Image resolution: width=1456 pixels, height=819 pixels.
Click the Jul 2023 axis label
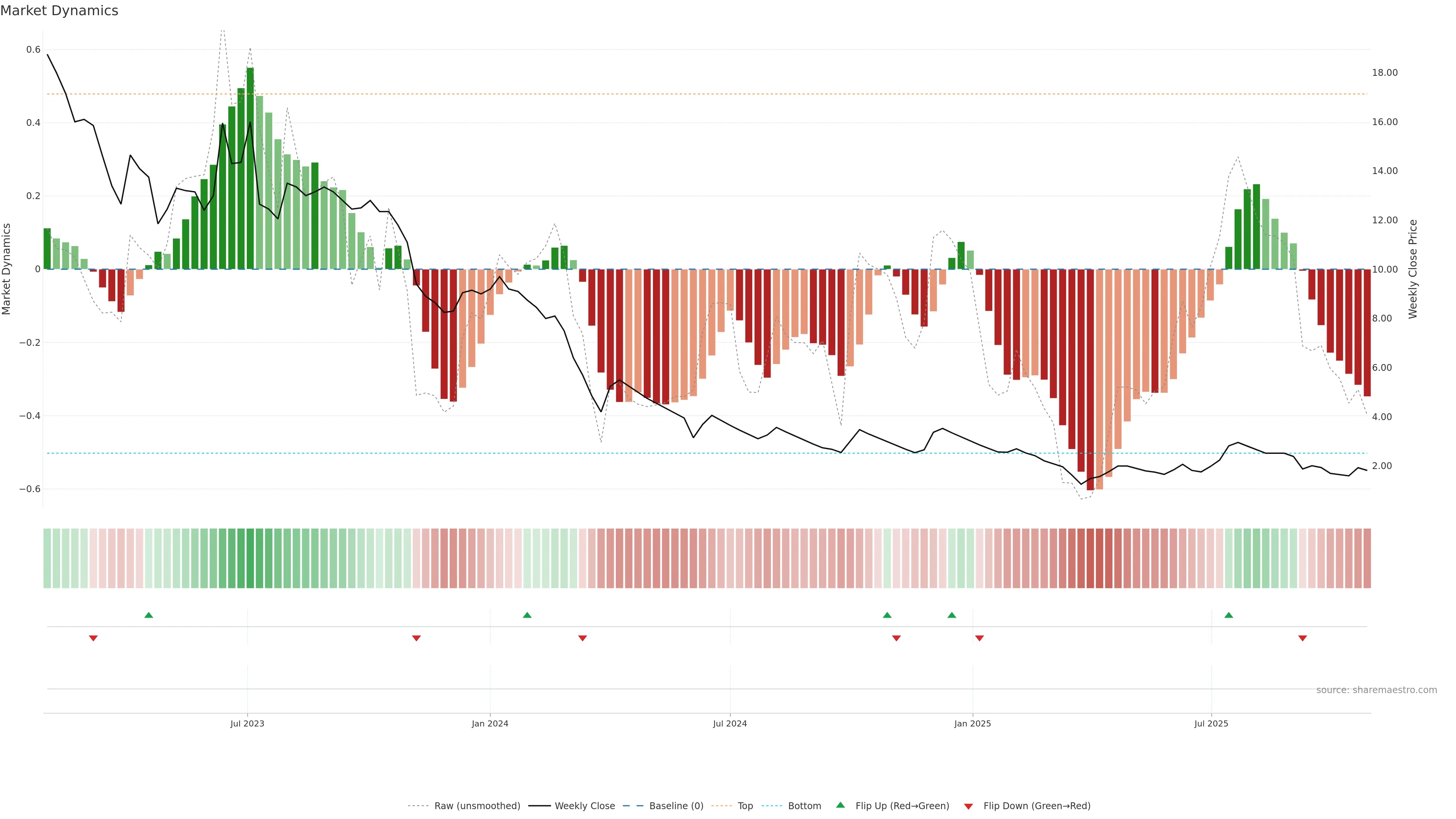247,723
